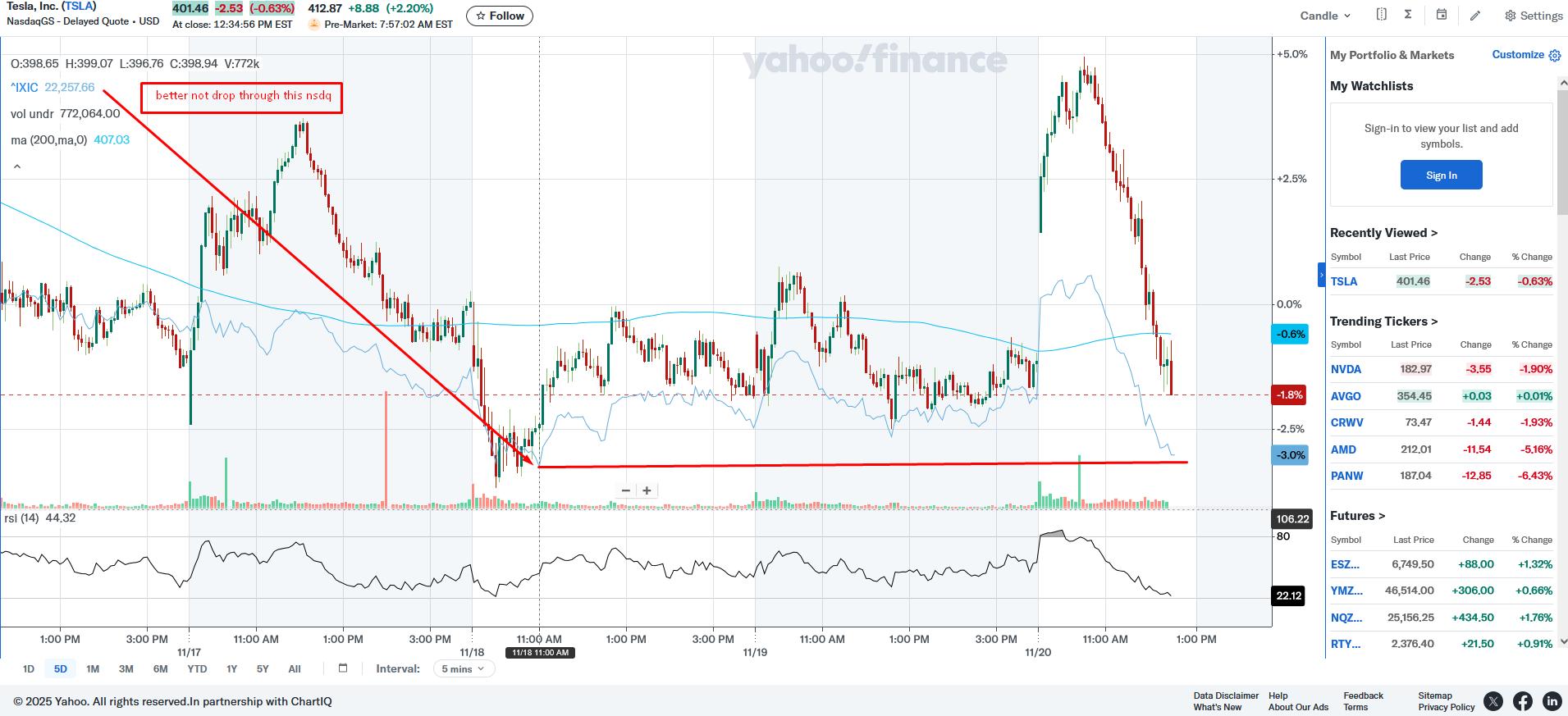Image resolution: width=1568 pixels, height=716 pixels.
Task: Open the PANW trending ticker
Action: pos(1346,476)
